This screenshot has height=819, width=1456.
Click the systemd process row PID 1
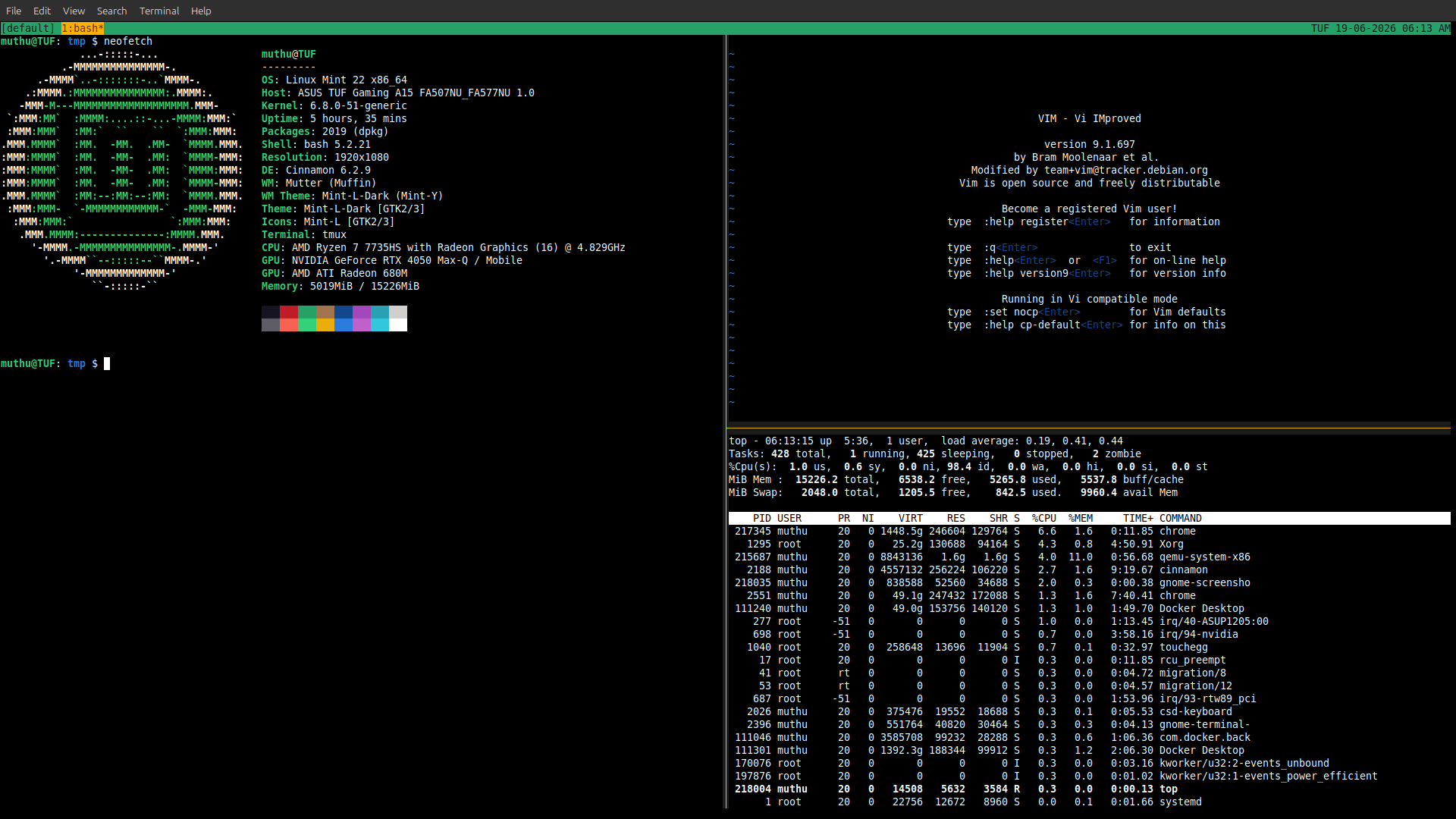1089,802
